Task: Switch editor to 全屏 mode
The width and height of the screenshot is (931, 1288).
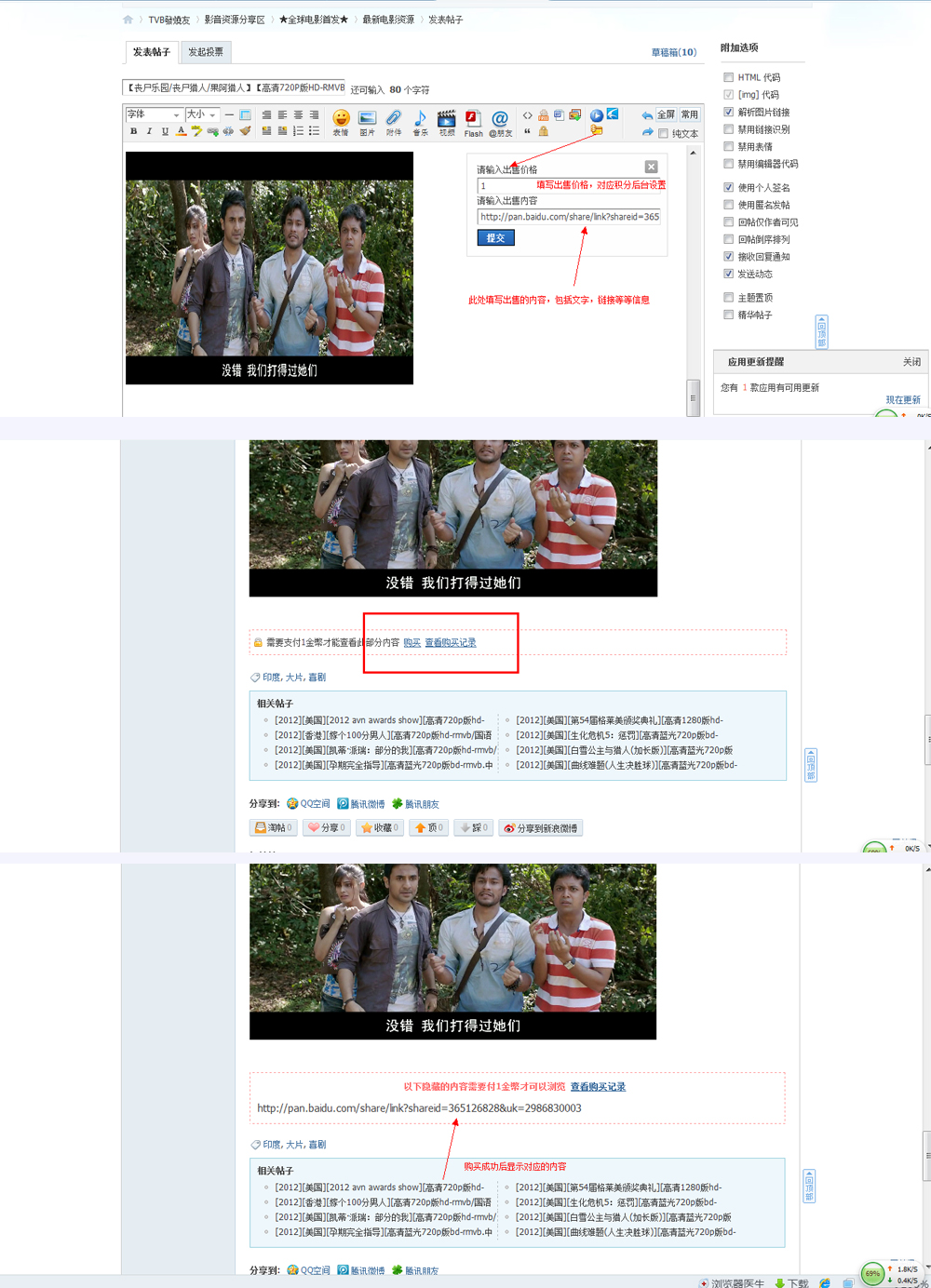Action: pos(666,114)
